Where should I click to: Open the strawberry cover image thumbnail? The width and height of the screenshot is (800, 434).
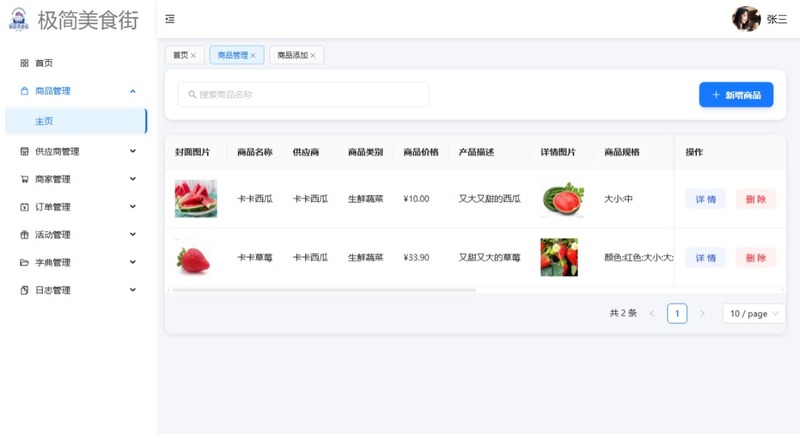pyautogui.click(x=194, y=258)
